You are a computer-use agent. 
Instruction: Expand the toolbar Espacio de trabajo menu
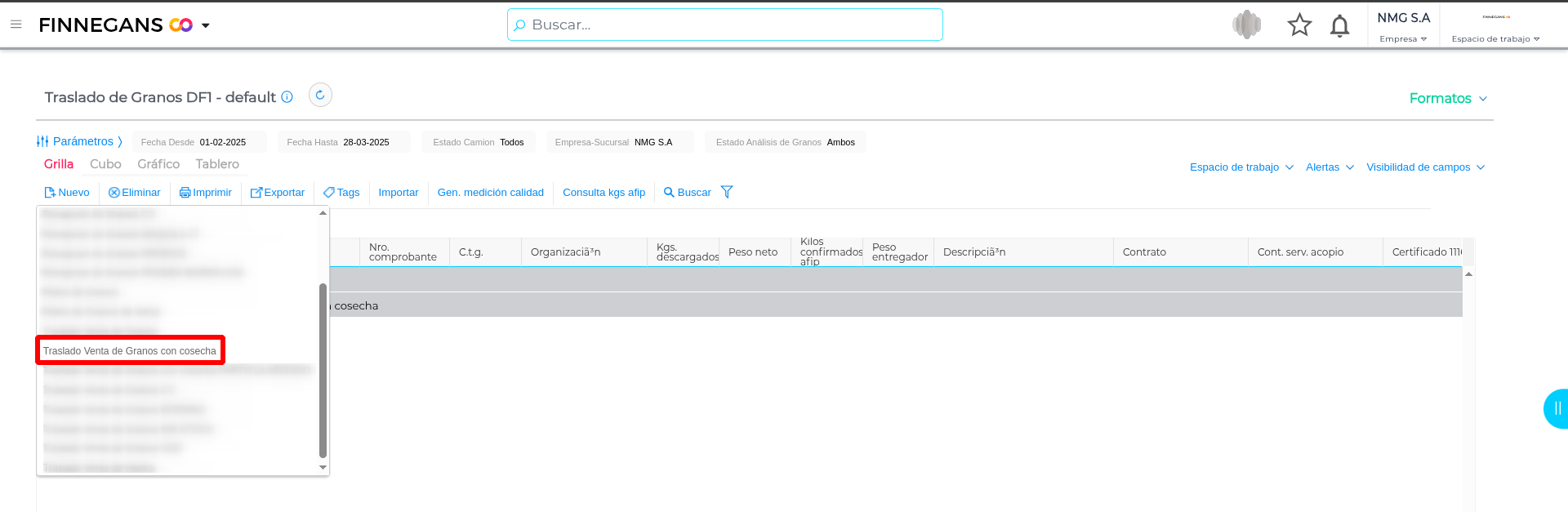click(1241, 167)
